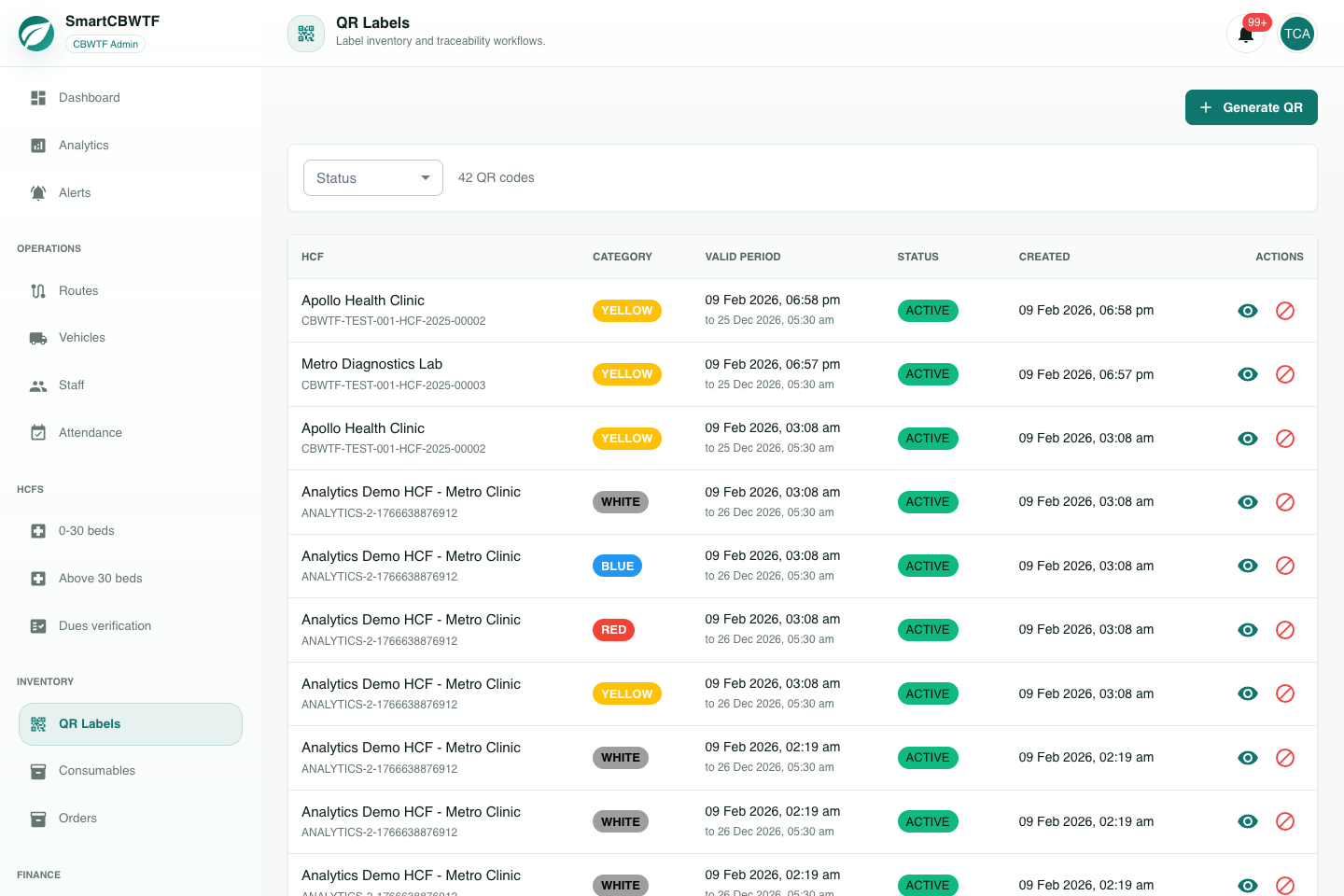The width and height of the screenshot is (1344, 896).
Task: Click the Status dropdown arrow
Action: (426, 177)
